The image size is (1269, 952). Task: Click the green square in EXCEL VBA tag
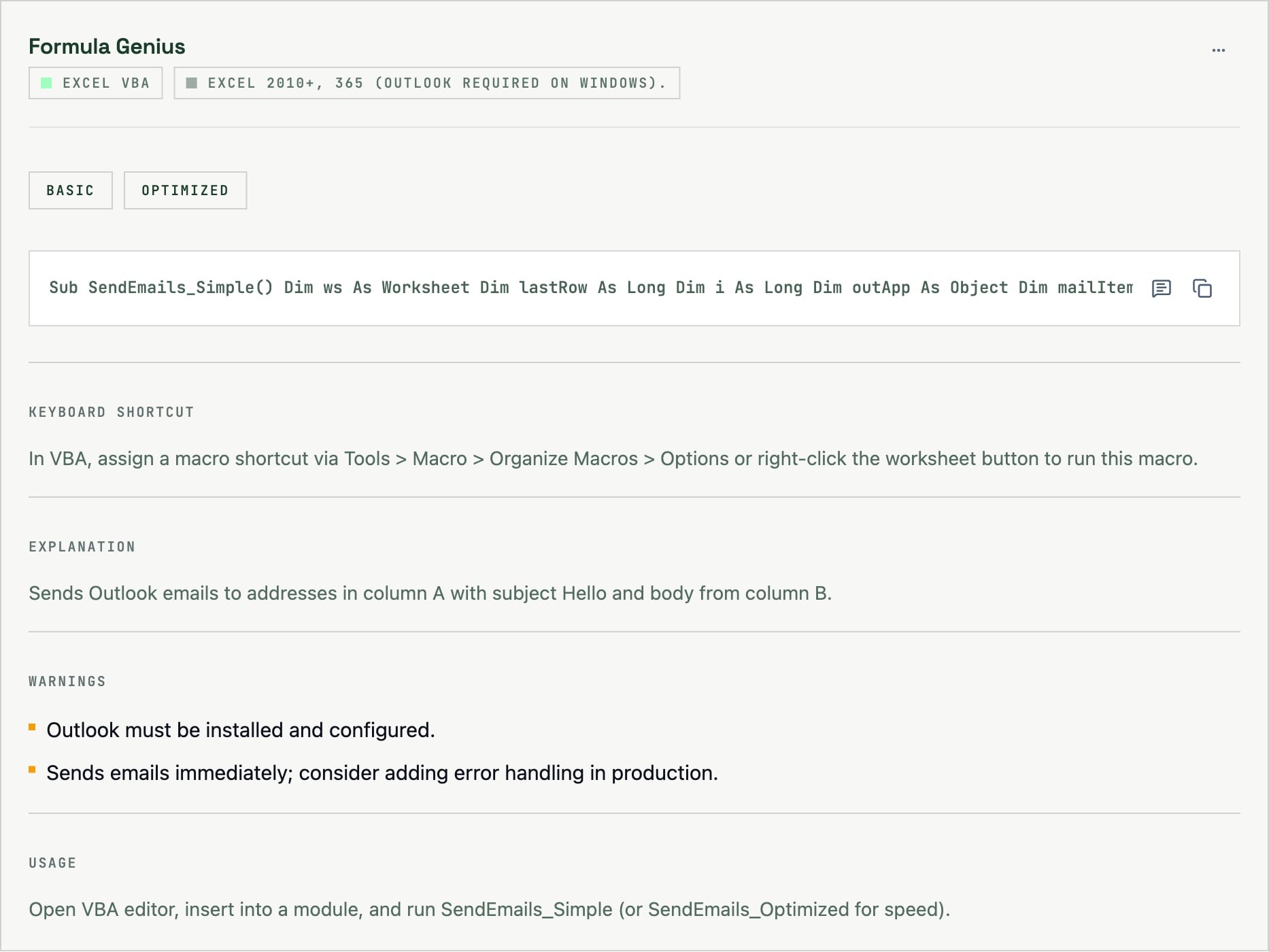click(x=46, y=83)
